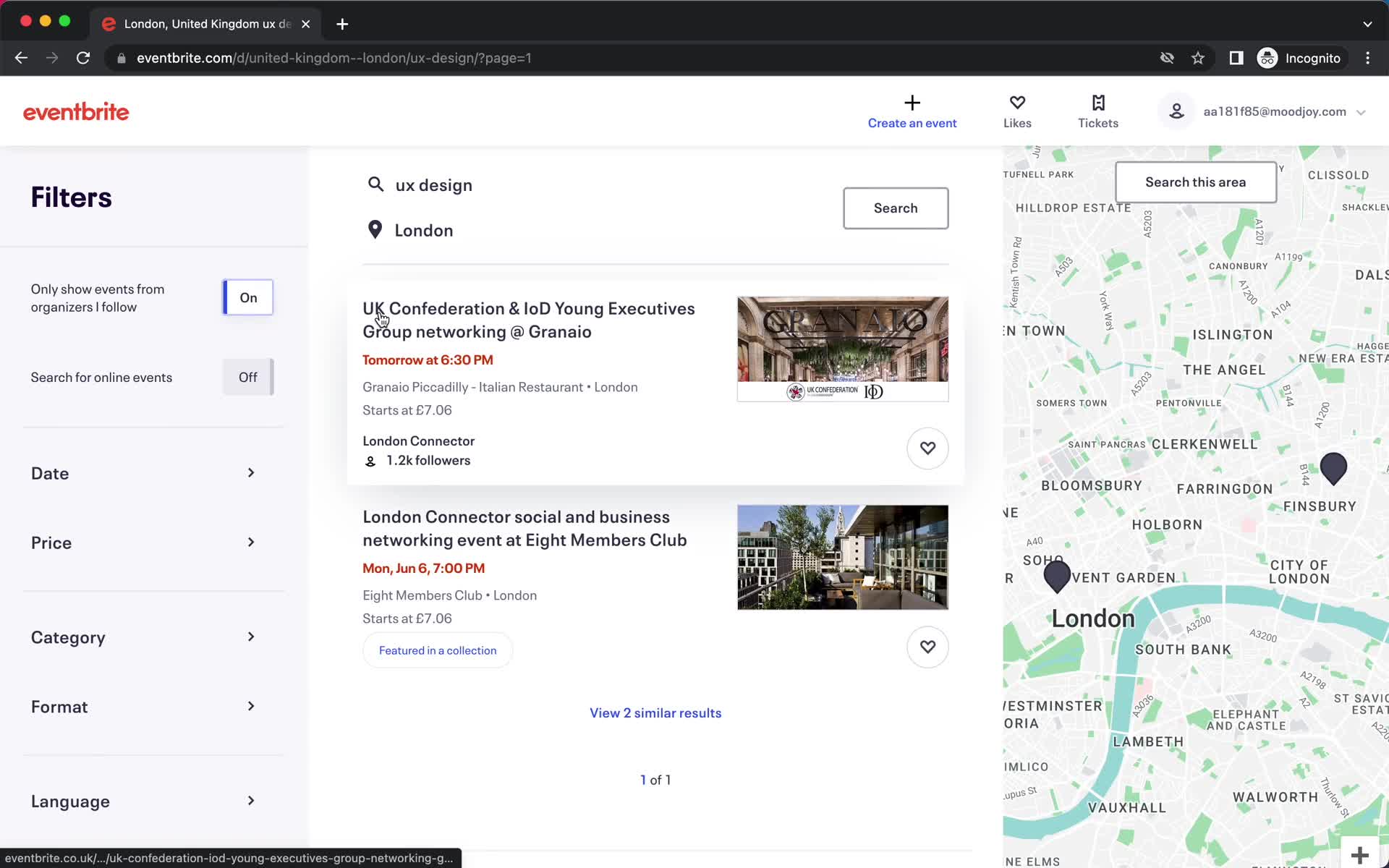This screenshot has height=868, width=1389.
Task: Reload the page
Action: click(x=83, y=58)
